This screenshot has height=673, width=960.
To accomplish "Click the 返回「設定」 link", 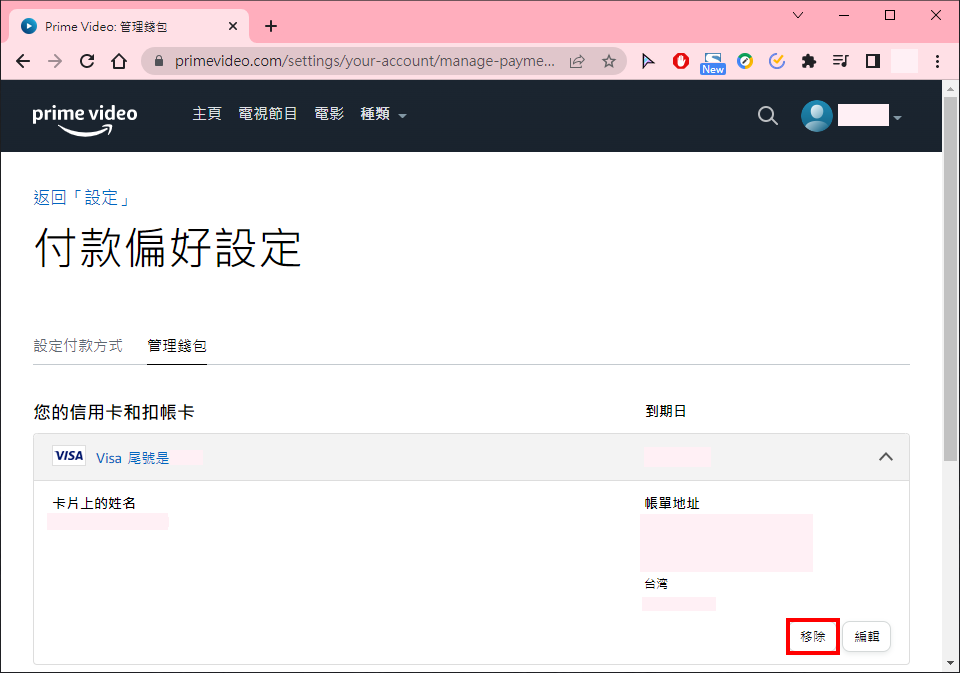I will 81,198.
